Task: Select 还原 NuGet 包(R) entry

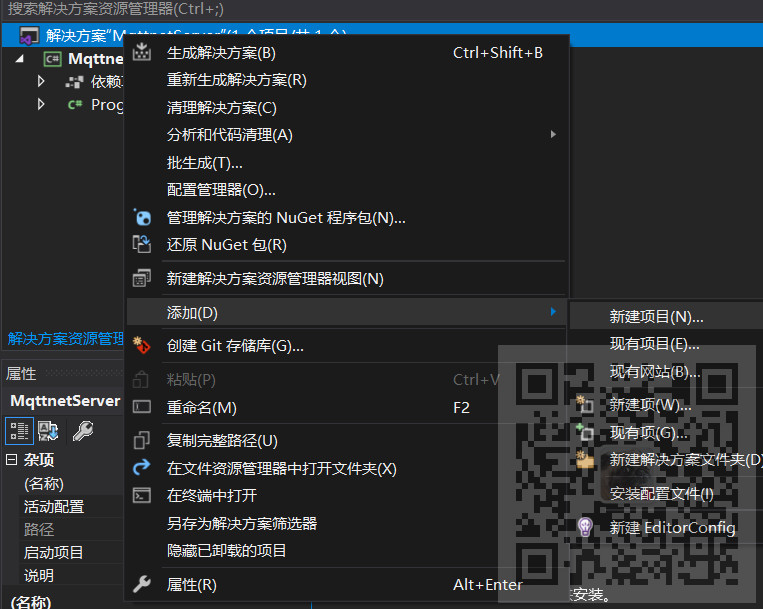Action: [x=347, y=245]
